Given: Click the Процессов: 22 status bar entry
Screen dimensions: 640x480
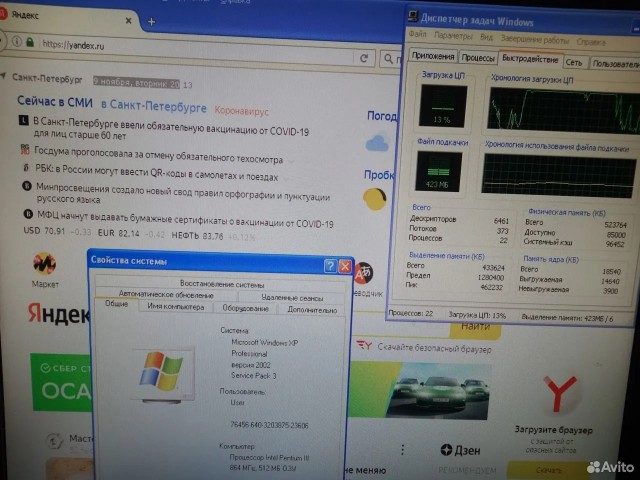Looking at the screenshot, I should (x=411, y=313).
